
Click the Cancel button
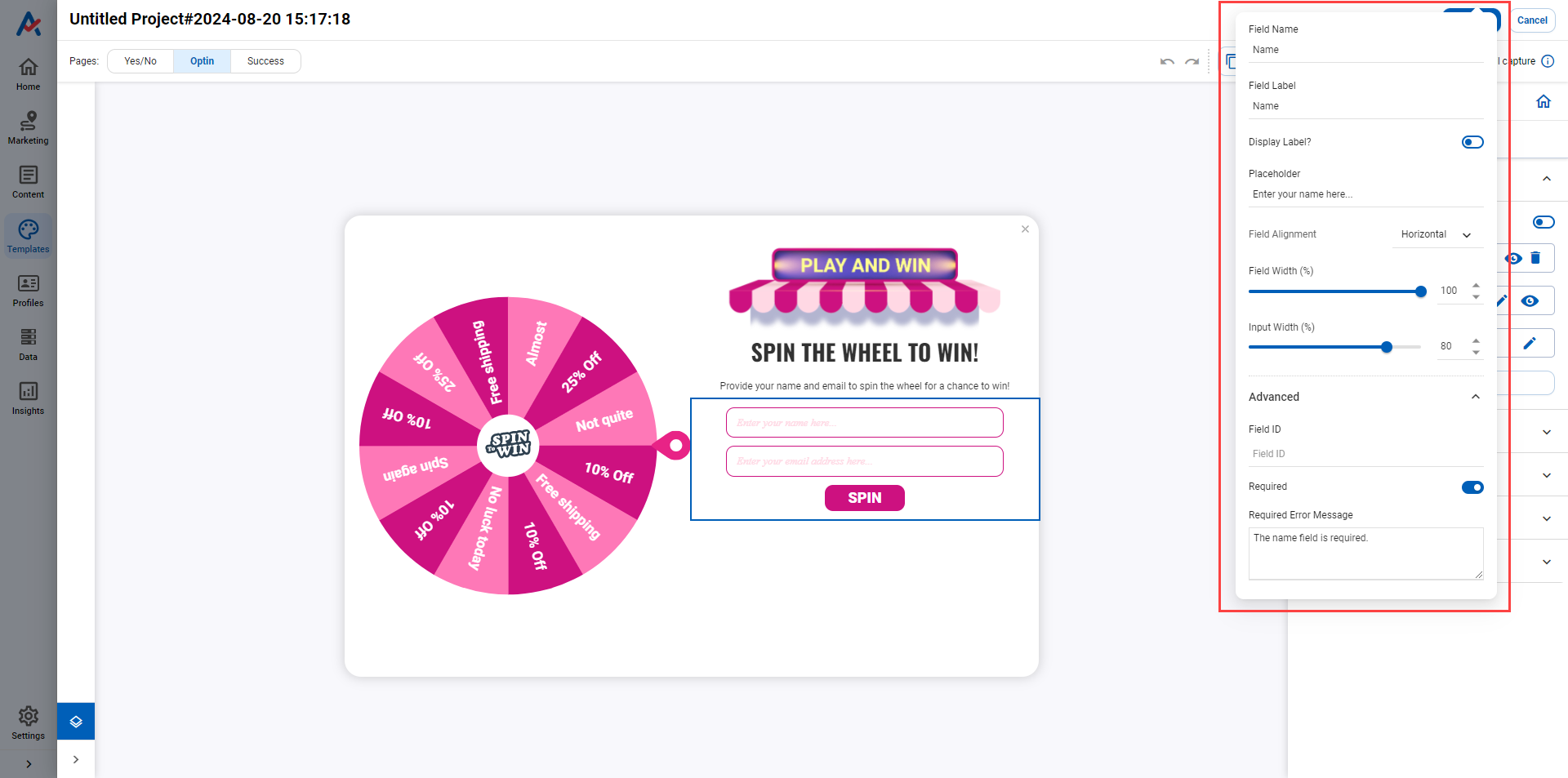[1532, 20]
